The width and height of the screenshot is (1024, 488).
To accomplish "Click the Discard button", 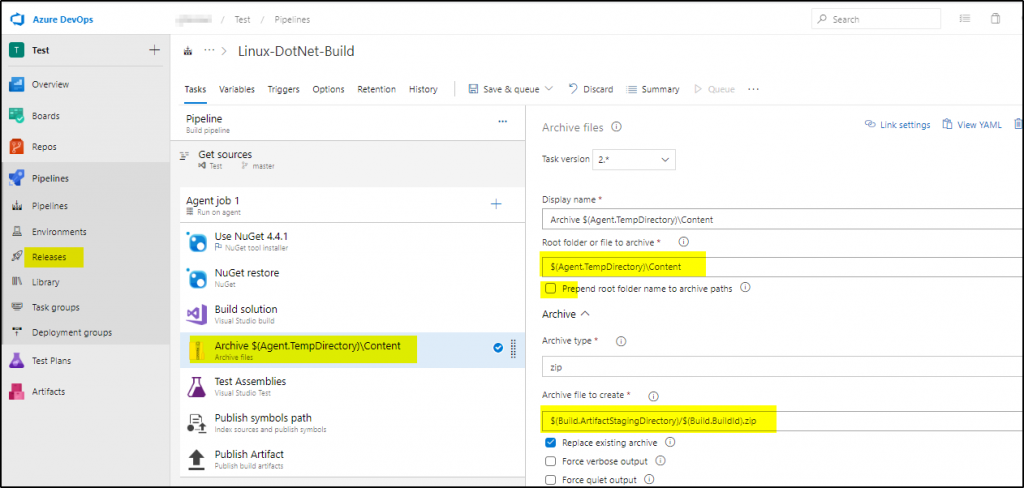I will coord(590,89).
